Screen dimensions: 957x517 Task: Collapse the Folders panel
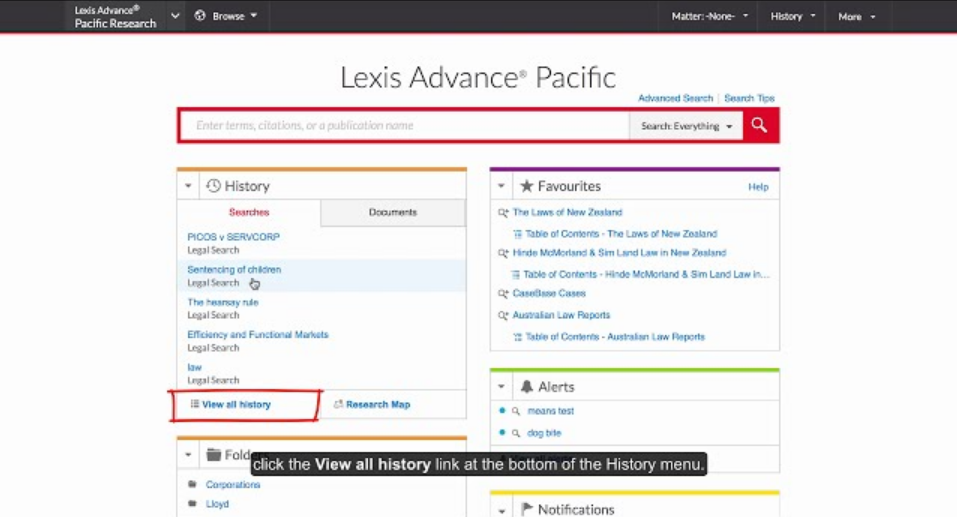pos(188,455)
